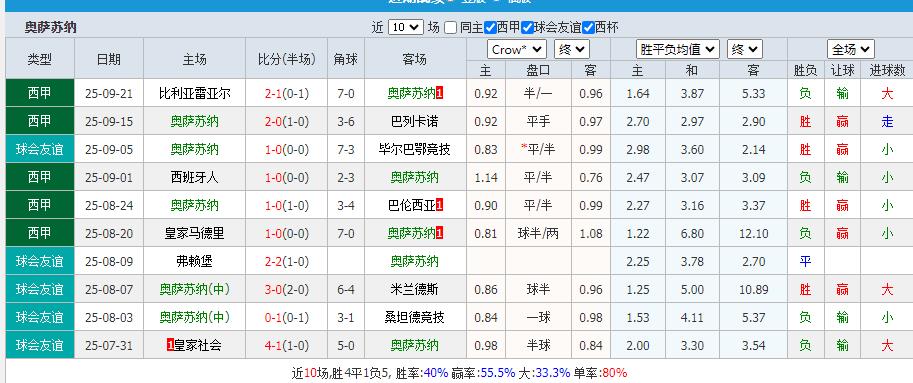
Task: Select the 球会友谊 type cell for 25-07-31
Action: (40, 345)
